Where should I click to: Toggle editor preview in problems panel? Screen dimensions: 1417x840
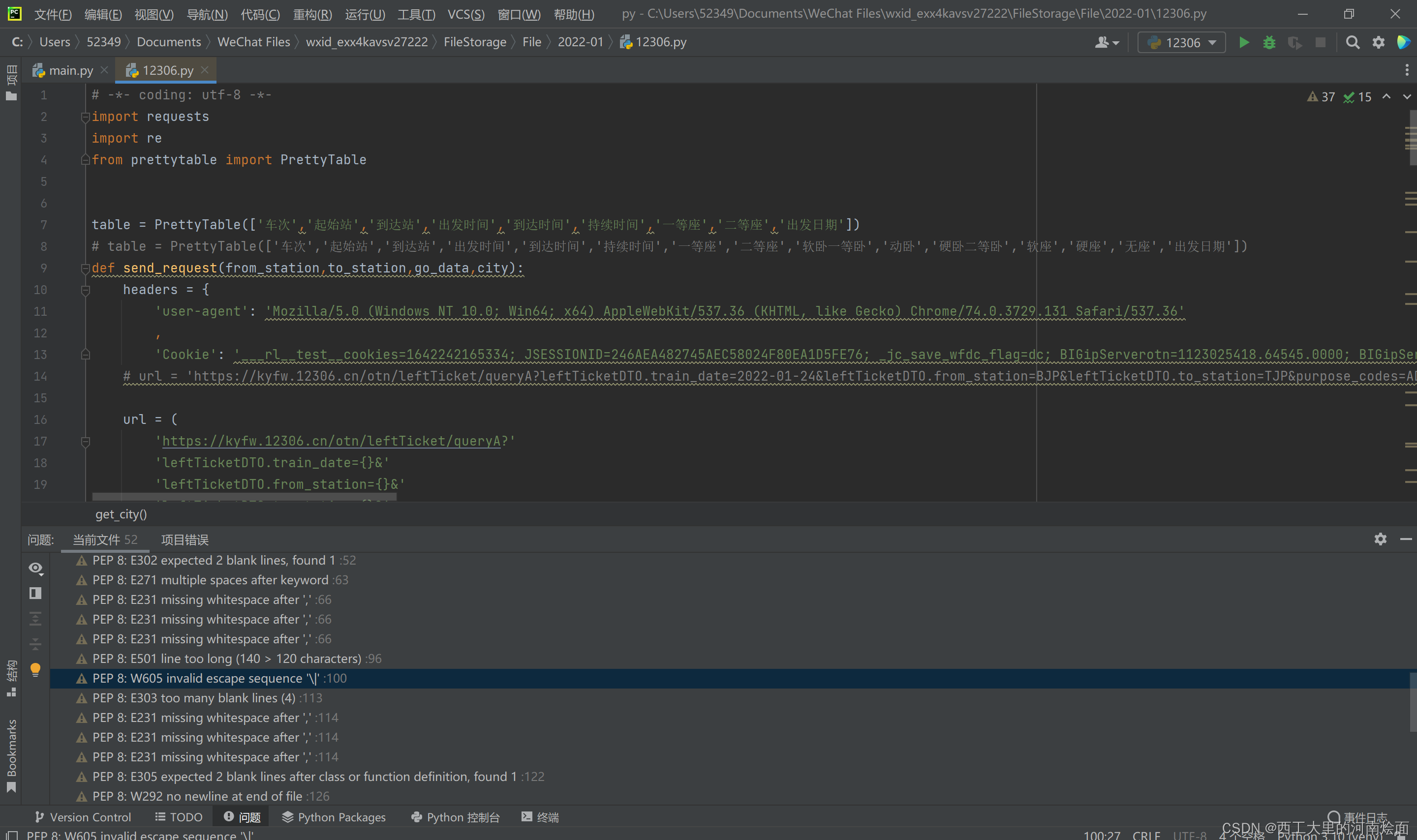(35, 593)
